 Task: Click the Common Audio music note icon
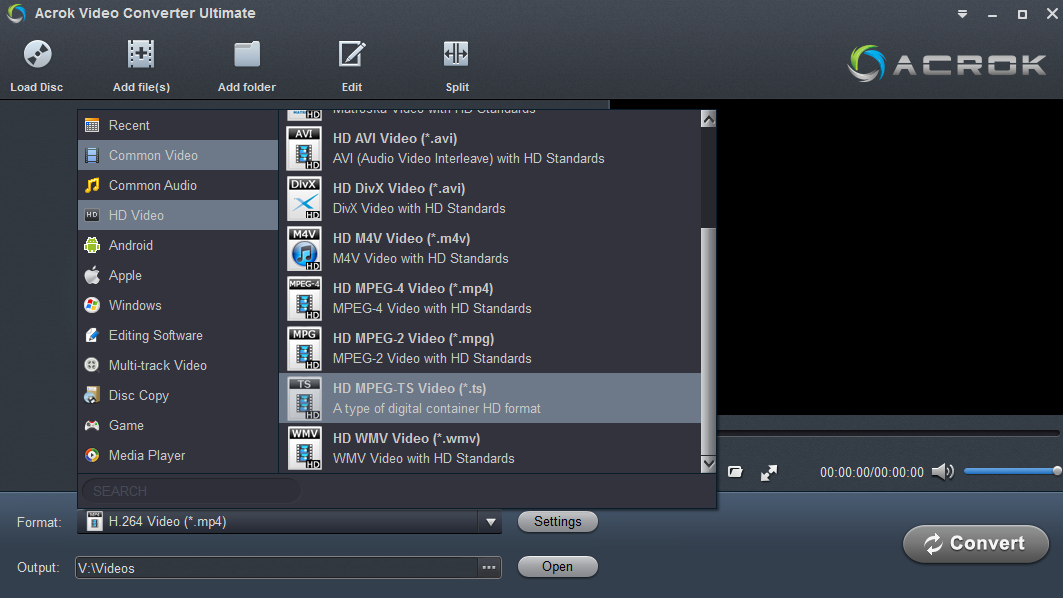click(92, 185)
